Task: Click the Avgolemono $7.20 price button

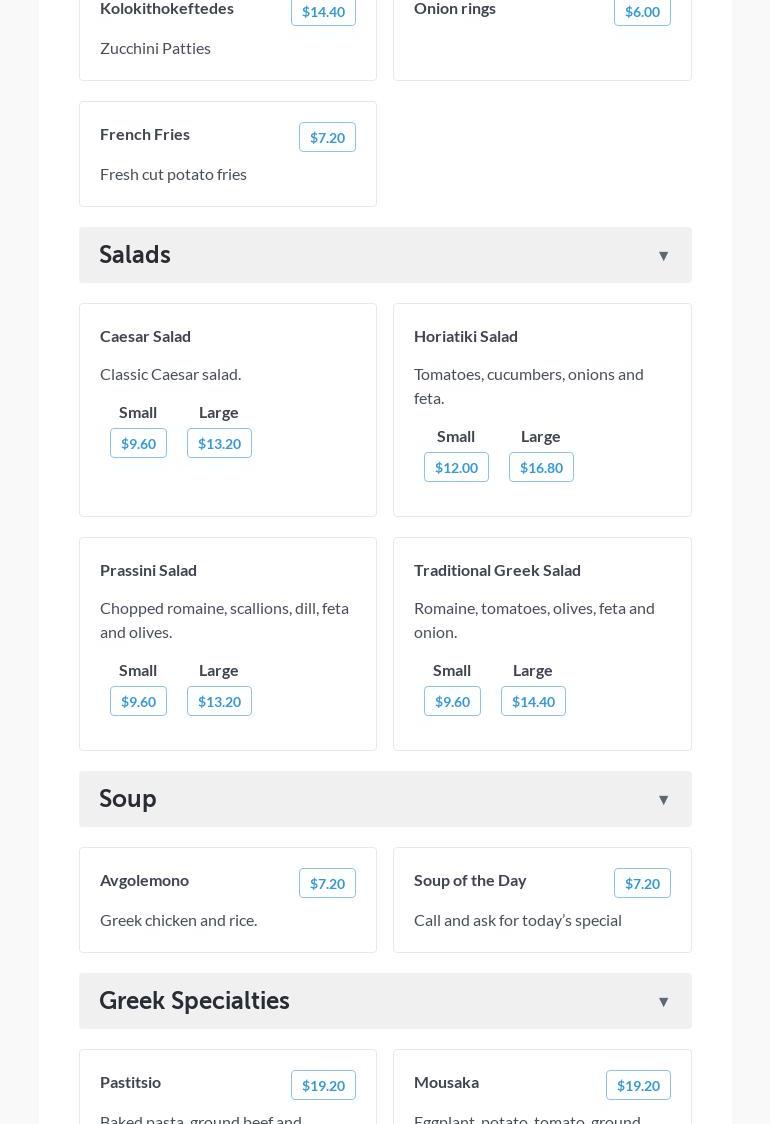Action: pyautogui.click(x=327, y=883)
